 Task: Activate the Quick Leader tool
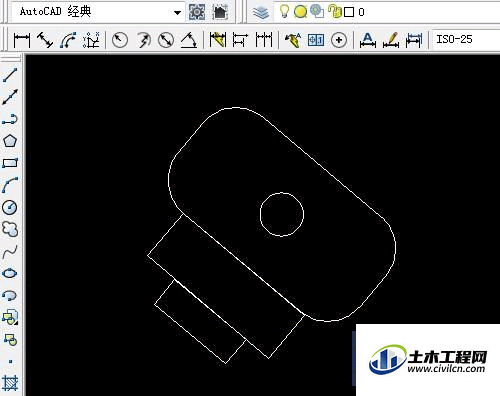(x=293, y=40)
